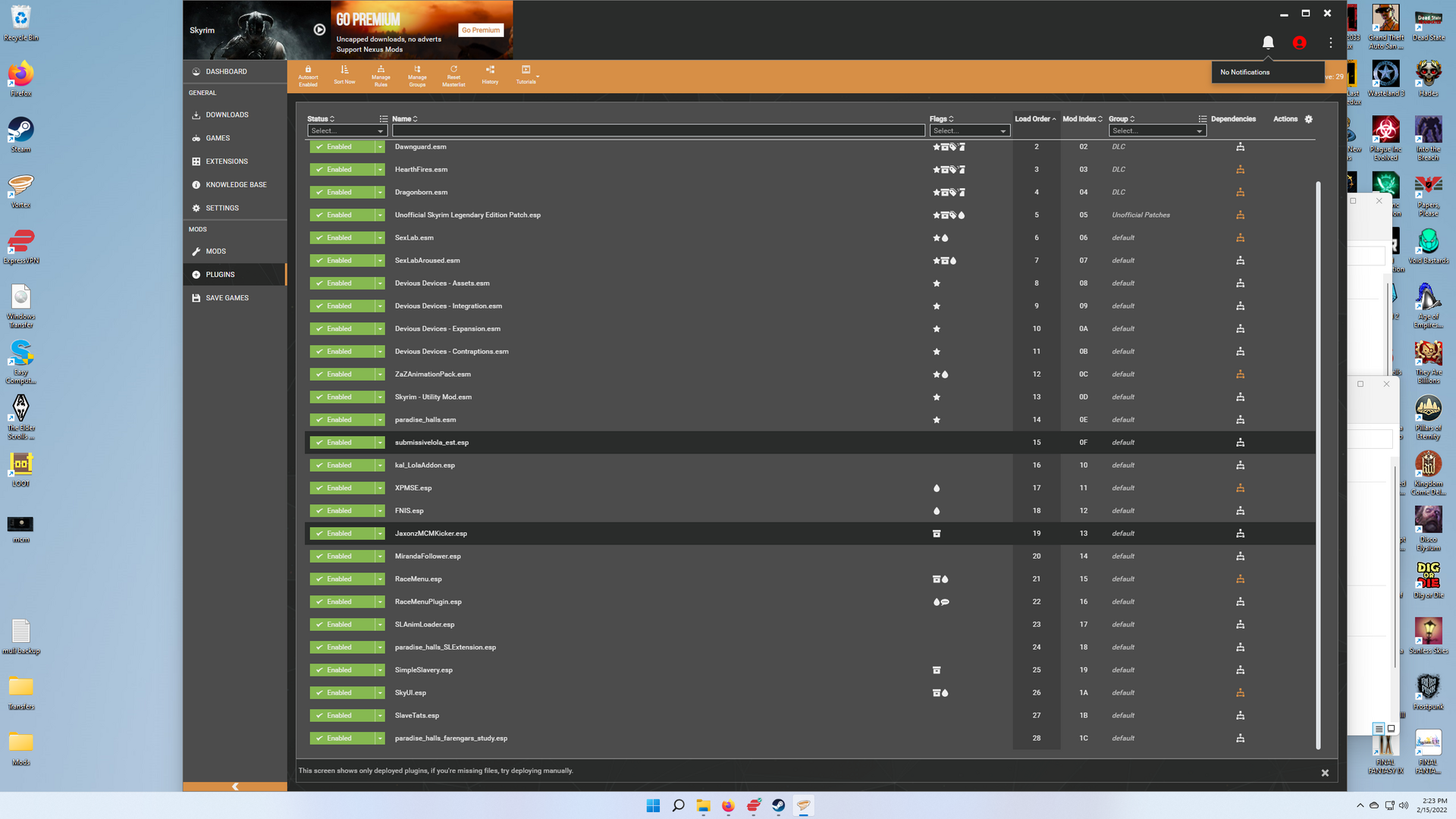
Task: Open the Mods page in sidebar
Action: click(x=235, y=251)
